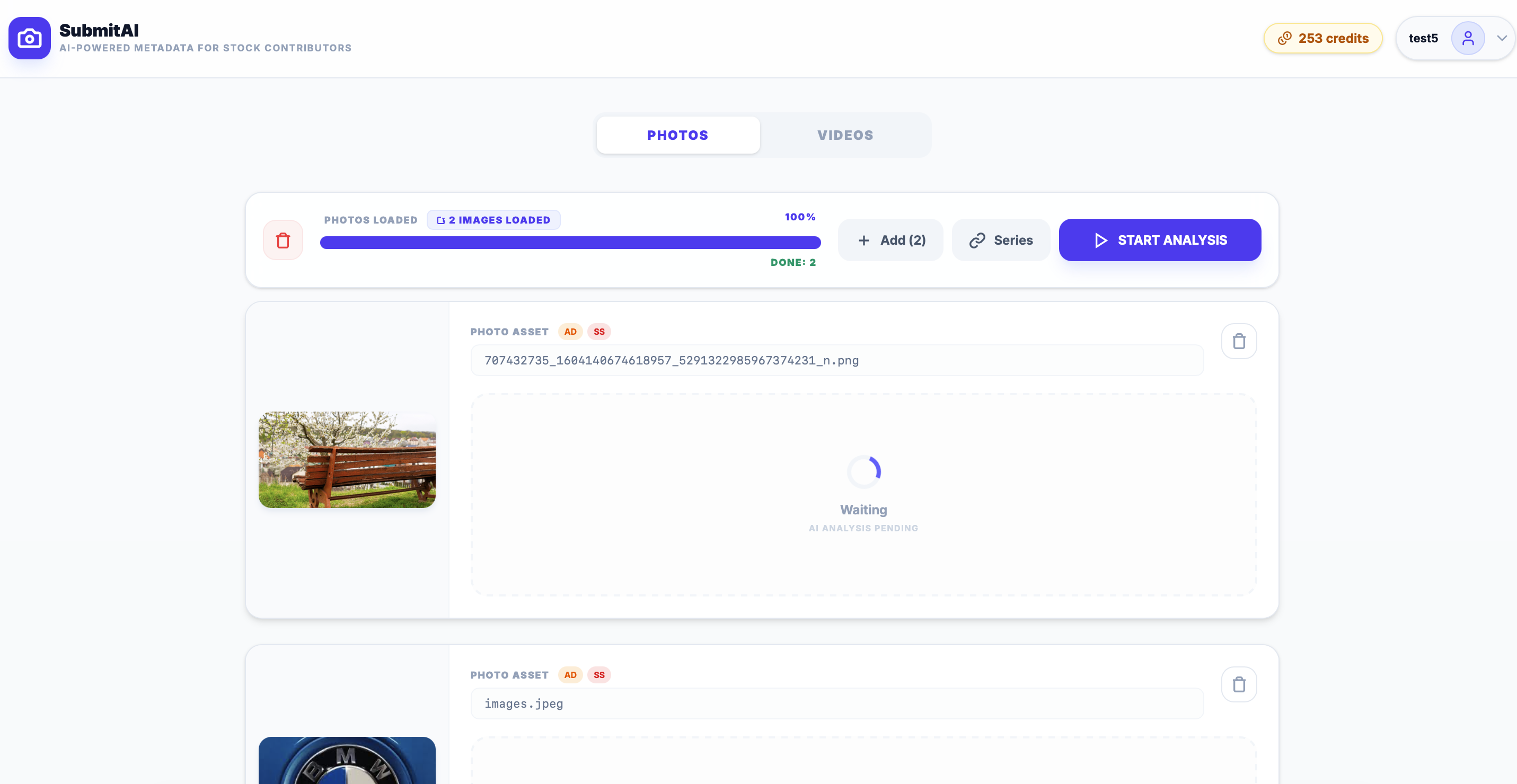1517x784 pixels.
Task: Click the test5 username text
Action: pos(1423,38)
